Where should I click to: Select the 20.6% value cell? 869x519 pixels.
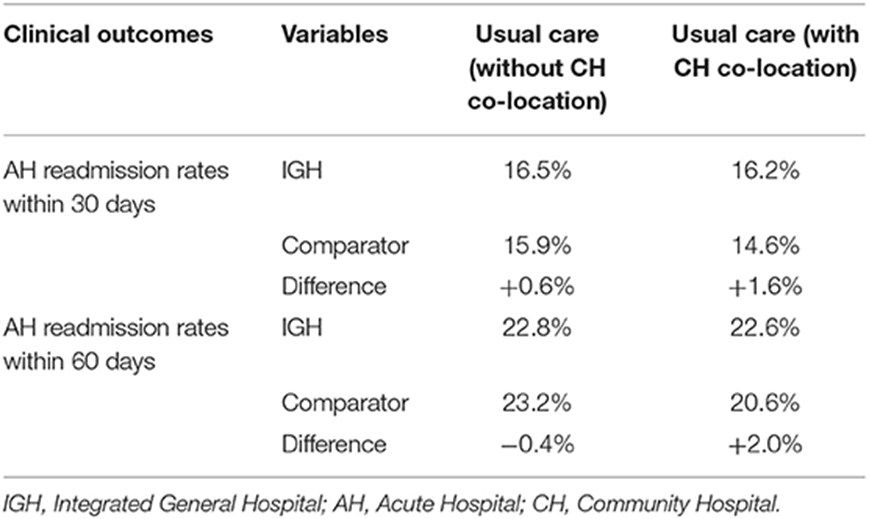pyautogui.click(x=765, y=403)
